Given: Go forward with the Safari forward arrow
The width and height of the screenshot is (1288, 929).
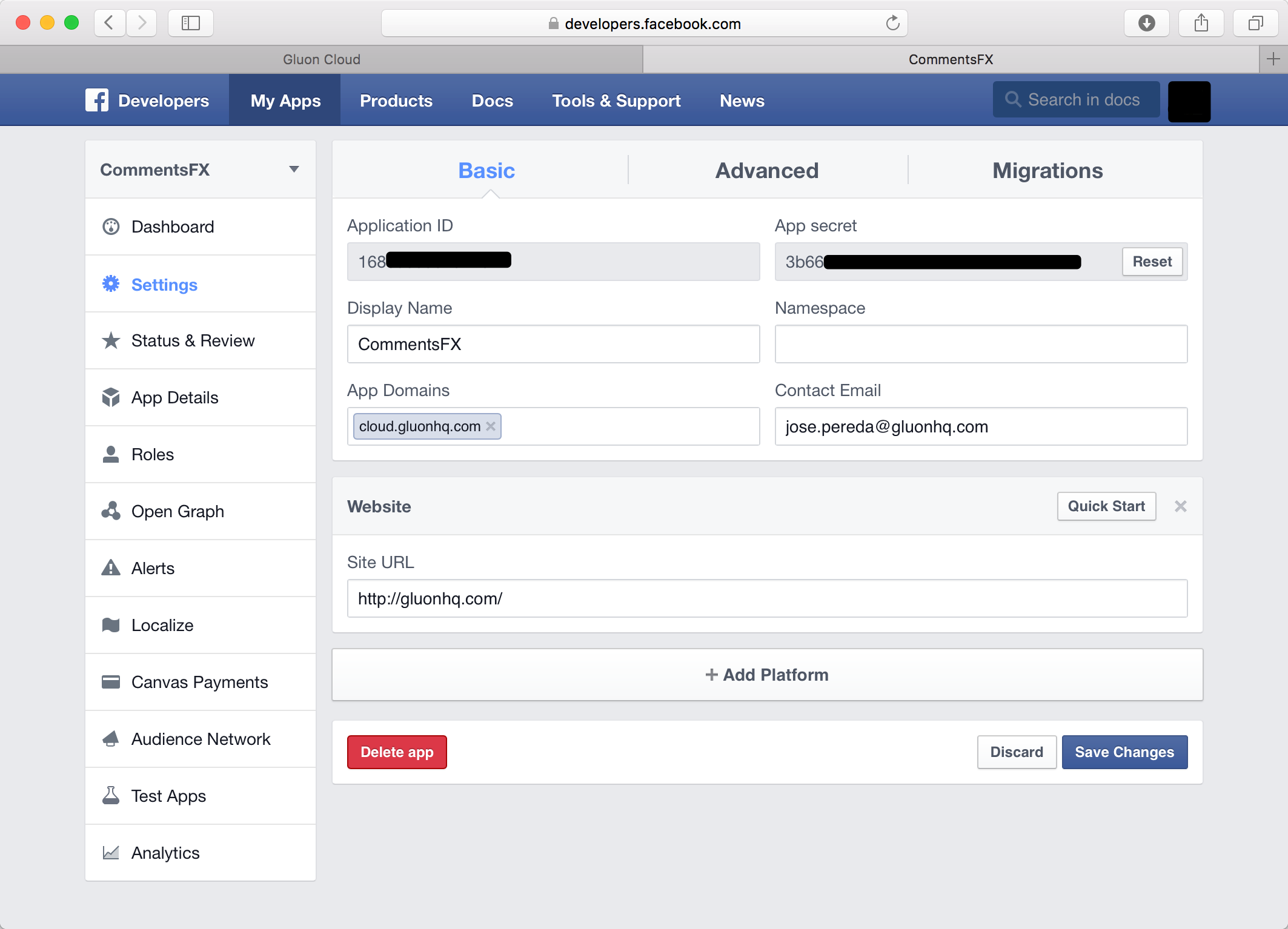Looking at the screenshot, I should tap(142, 24).
